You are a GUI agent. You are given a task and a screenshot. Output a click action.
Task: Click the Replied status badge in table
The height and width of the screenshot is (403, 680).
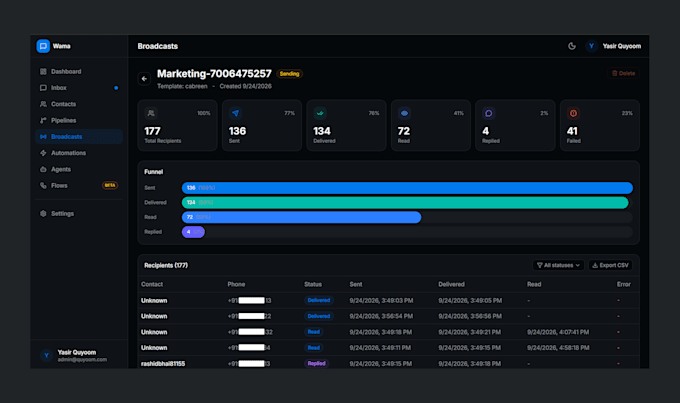coord(317,364)
